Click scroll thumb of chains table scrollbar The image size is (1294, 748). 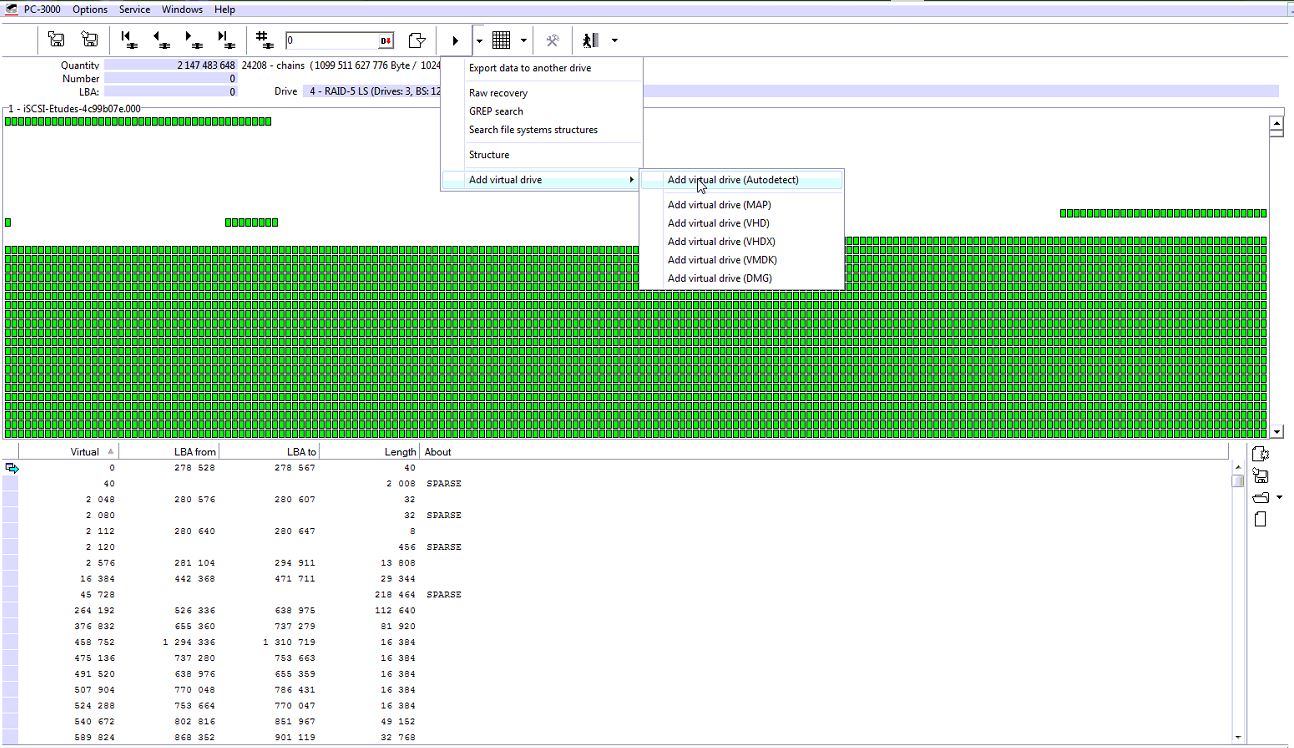click(1238, 480)
